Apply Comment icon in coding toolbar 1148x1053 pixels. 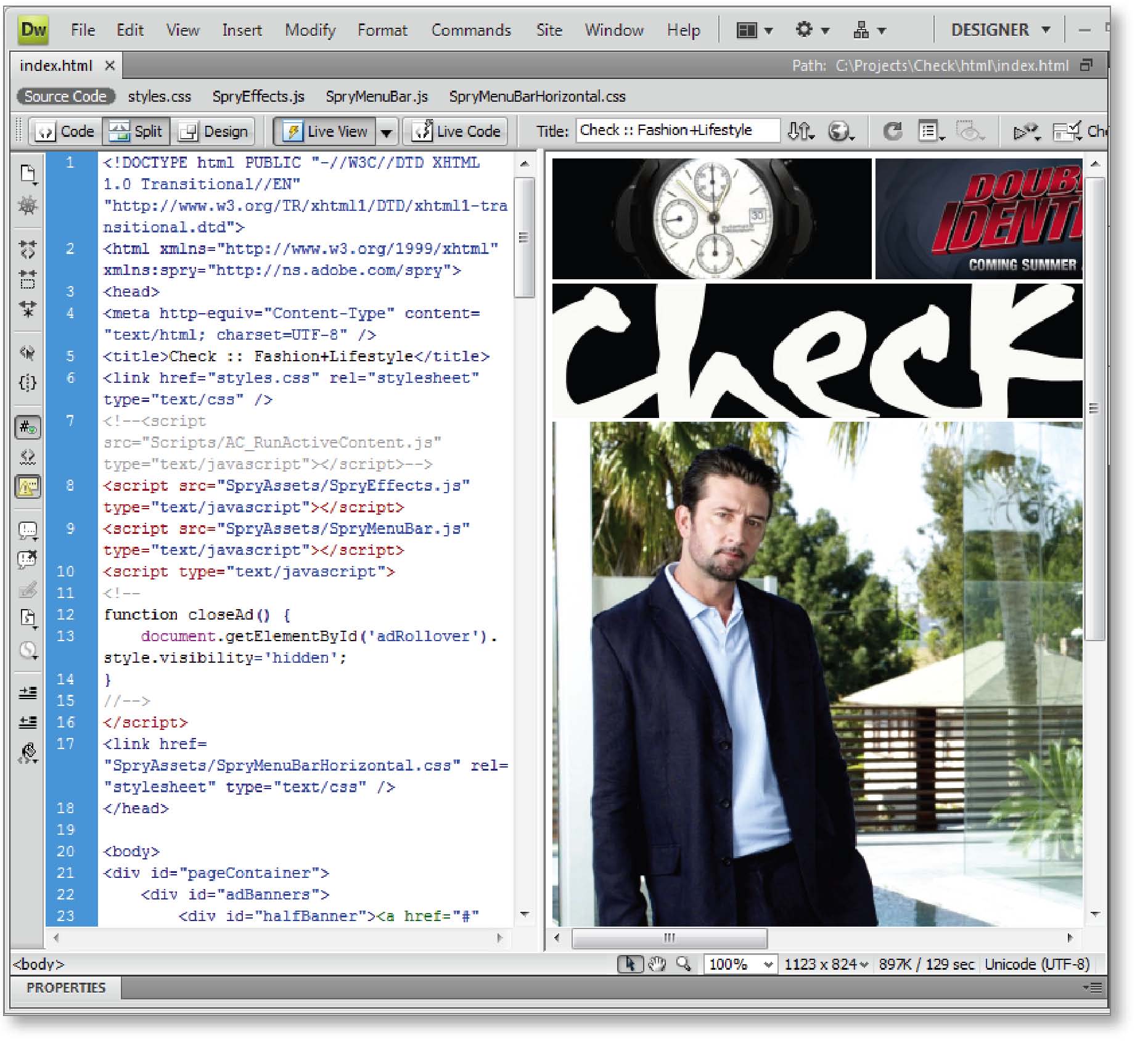28,531
